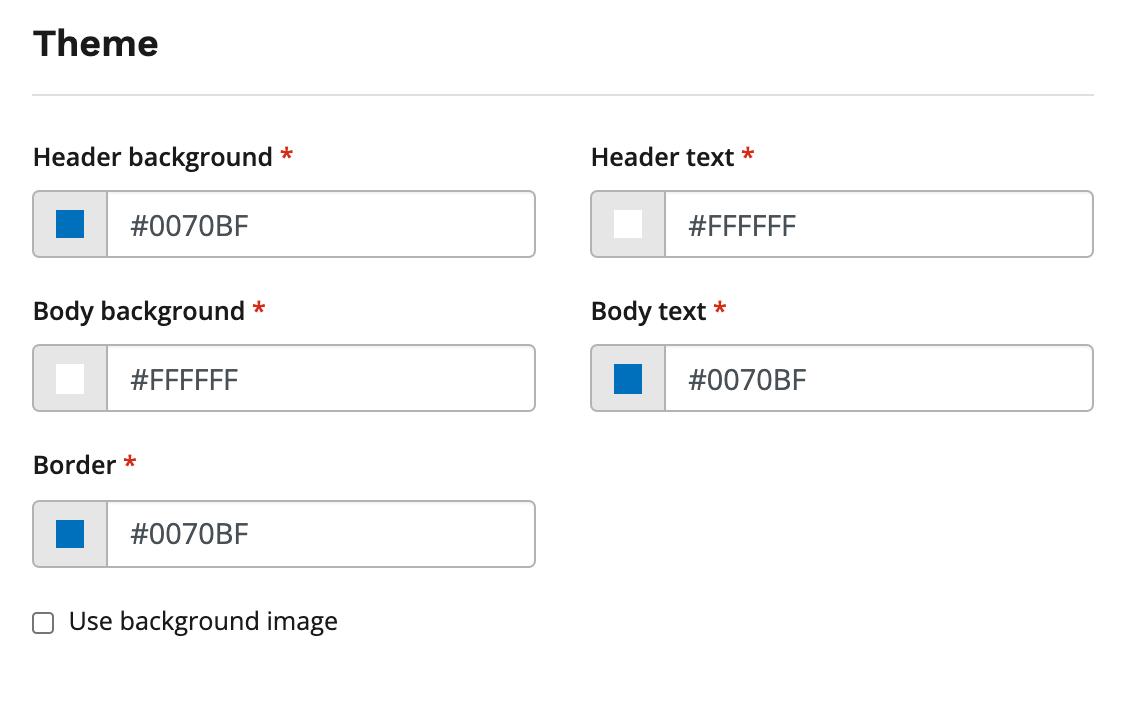Screen dimensions: 1134x716
Task: Focus the Header background hex value field
Action: pyautogui.click(x=320, y=225)
